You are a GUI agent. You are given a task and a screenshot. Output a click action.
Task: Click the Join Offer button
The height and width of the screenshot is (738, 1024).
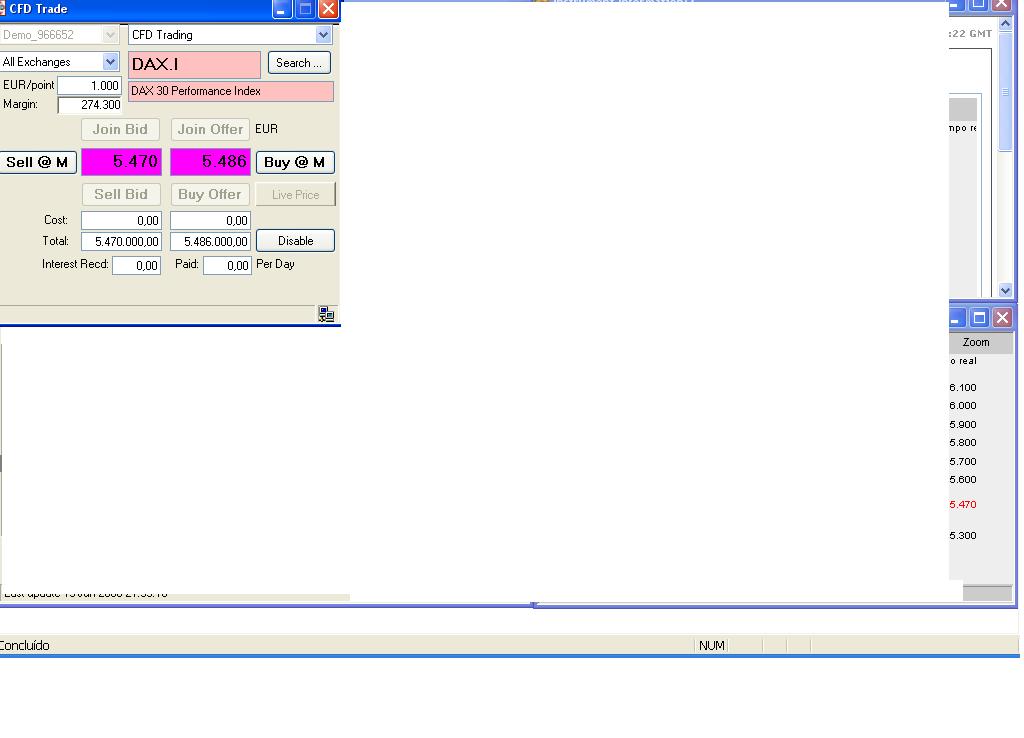tap(210, 129)
